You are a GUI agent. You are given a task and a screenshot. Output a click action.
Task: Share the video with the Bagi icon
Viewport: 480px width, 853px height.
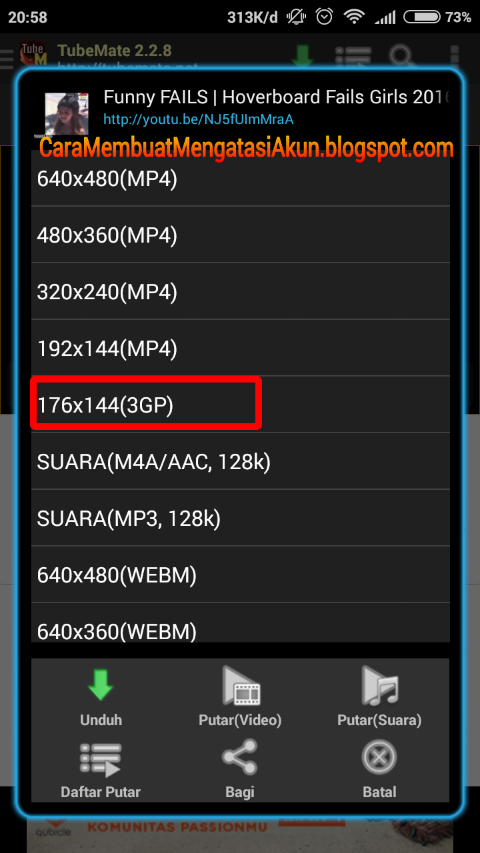click(241, 757)
